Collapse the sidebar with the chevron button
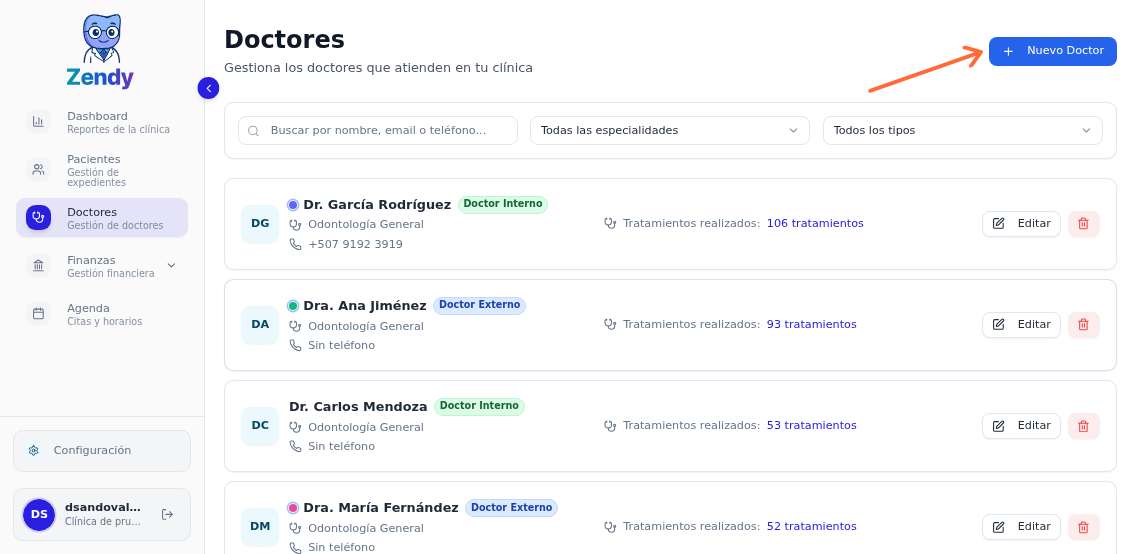 (209, 88)
